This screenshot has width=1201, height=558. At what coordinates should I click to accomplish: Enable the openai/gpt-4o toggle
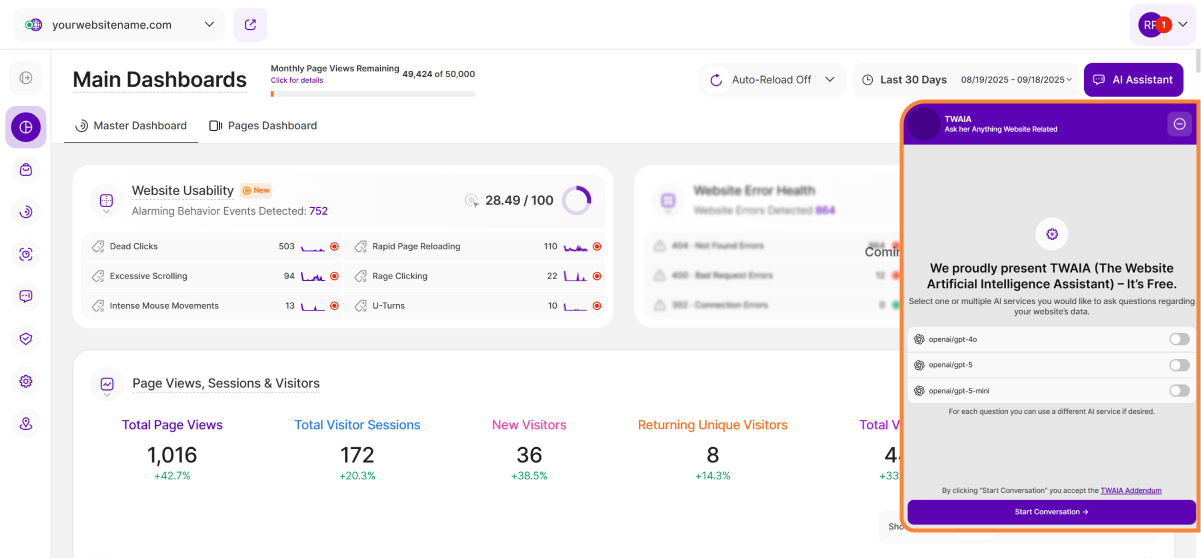[x=1179, y=339]
